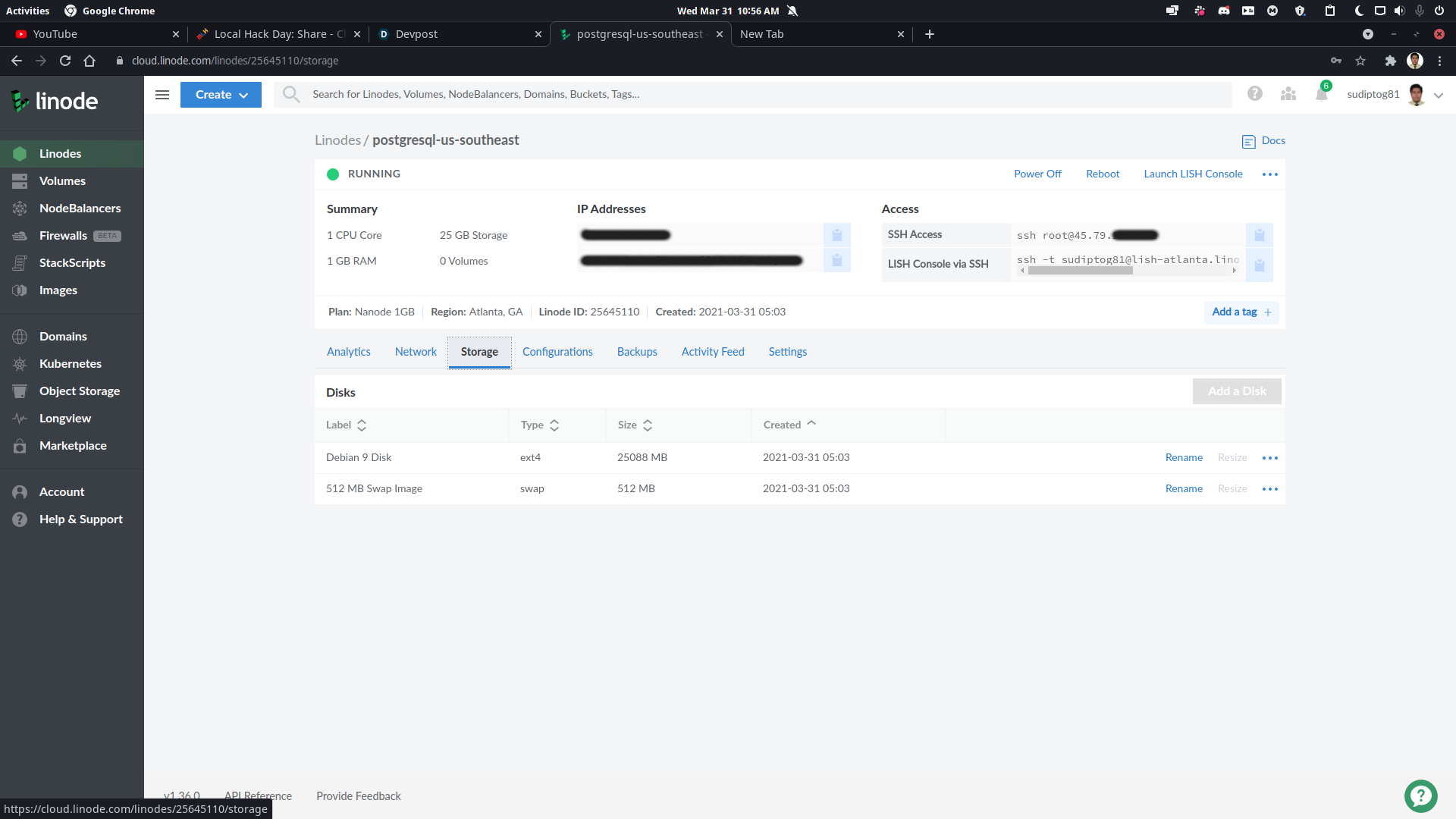Copy the first IP address clipboard icon
Screen dimensions: 1456x819
836,235
